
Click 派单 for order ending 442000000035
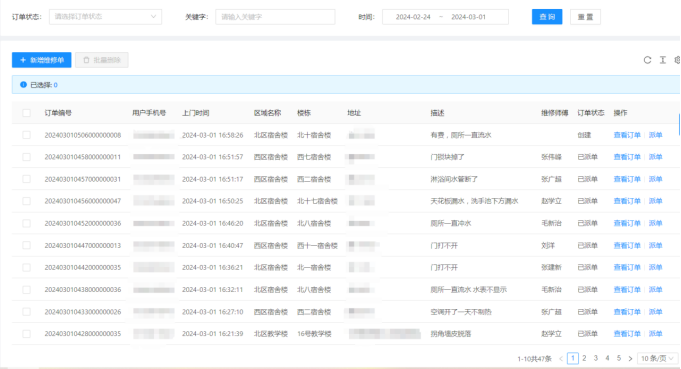tap(655, 267)
